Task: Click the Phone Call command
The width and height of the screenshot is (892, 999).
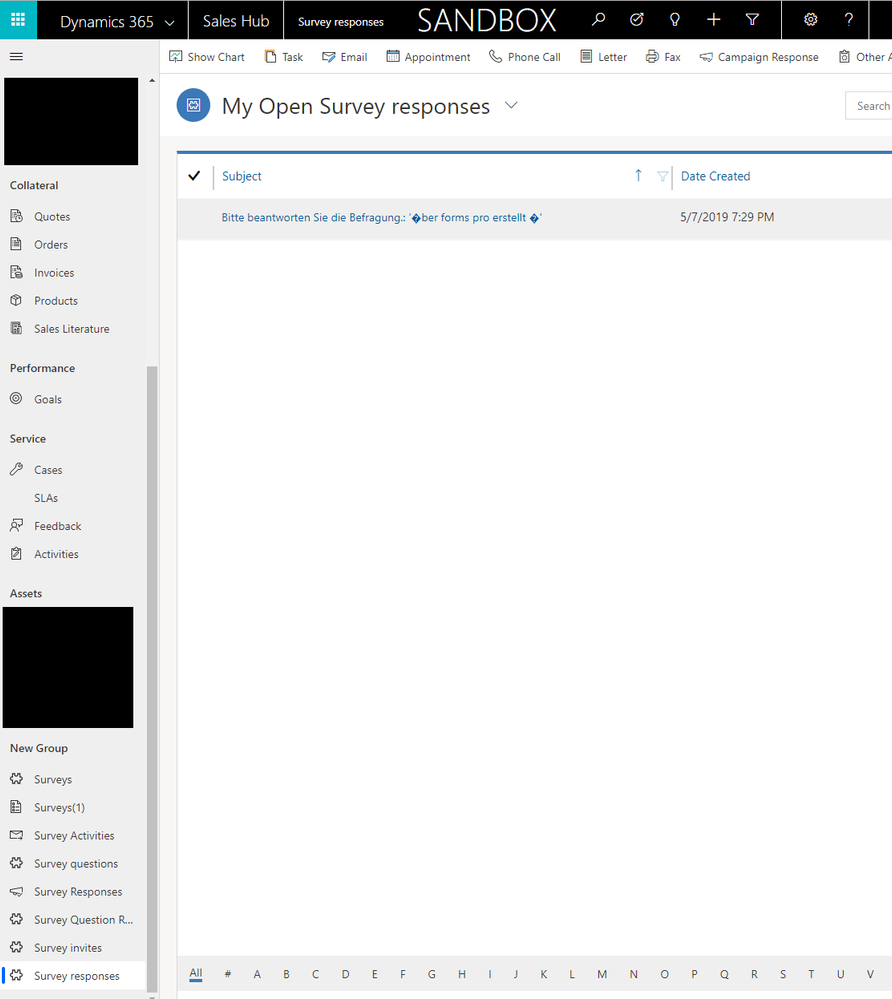Action: pos(524,57)
